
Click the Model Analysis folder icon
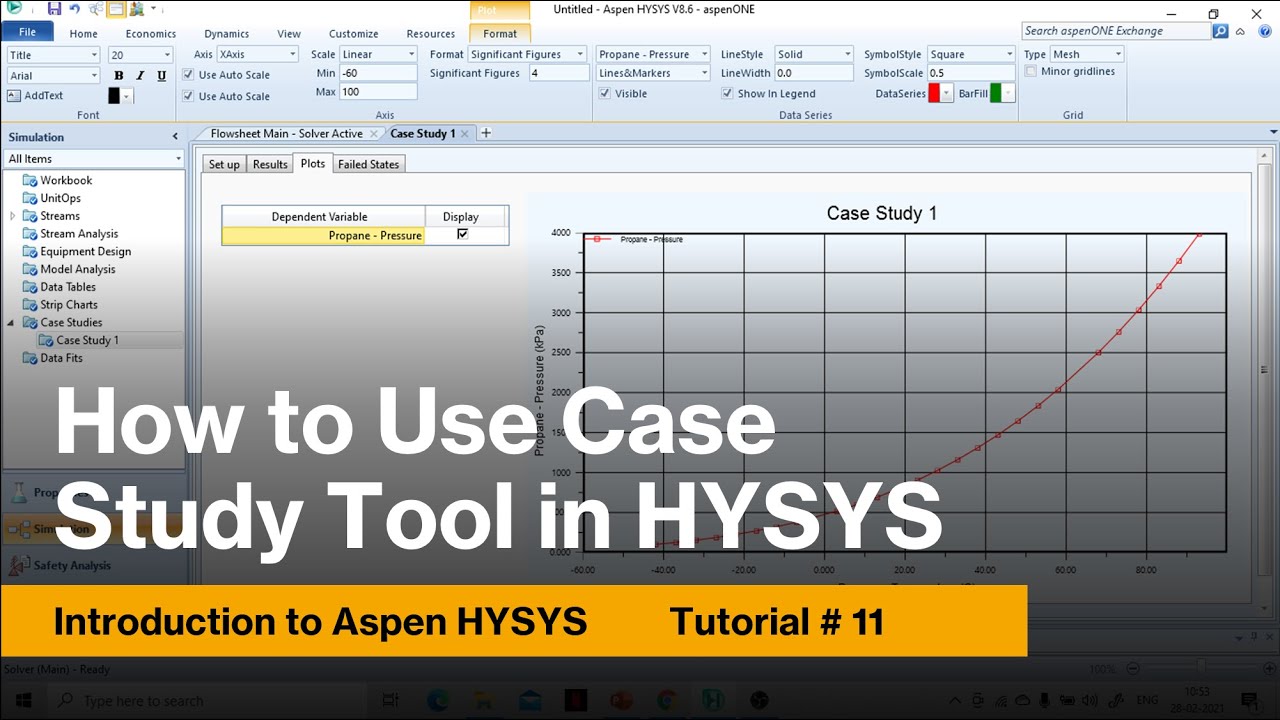pyautogui.click(x=30, y=270)
